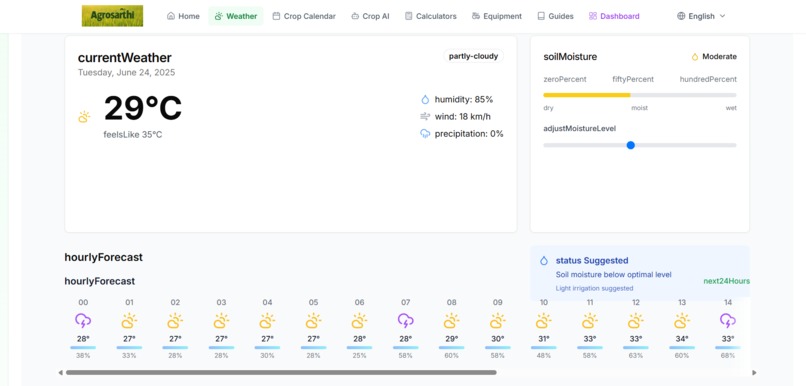Click the scrollbar left arrow
This screenshot has height=386, width=806.
[x=61, y=373]
